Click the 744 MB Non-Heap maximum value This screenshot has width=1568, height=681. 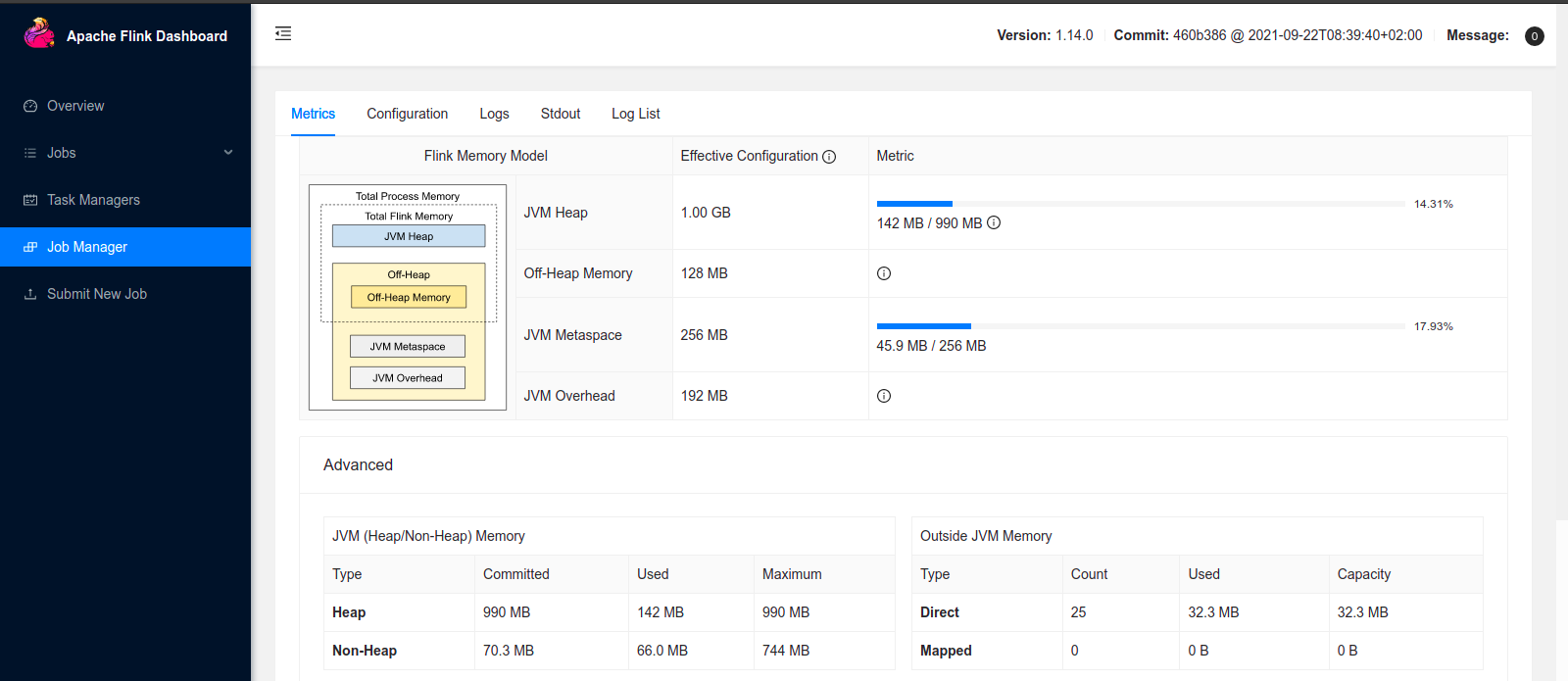tap(786, 651)
